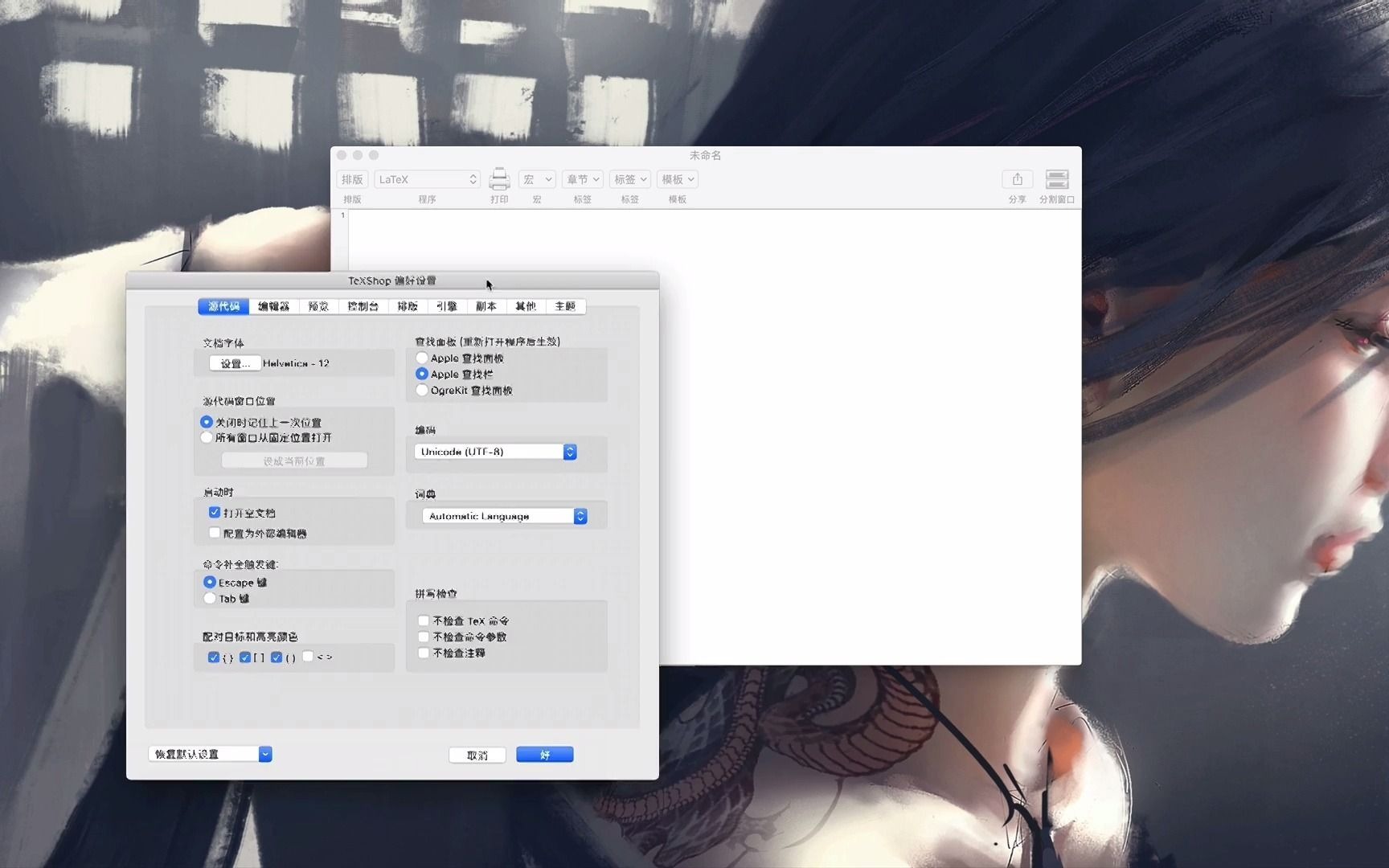Screen dimensions: 1389x868
Task: Select 关闭时记住上一次位置 radio option
Action: 207,422
